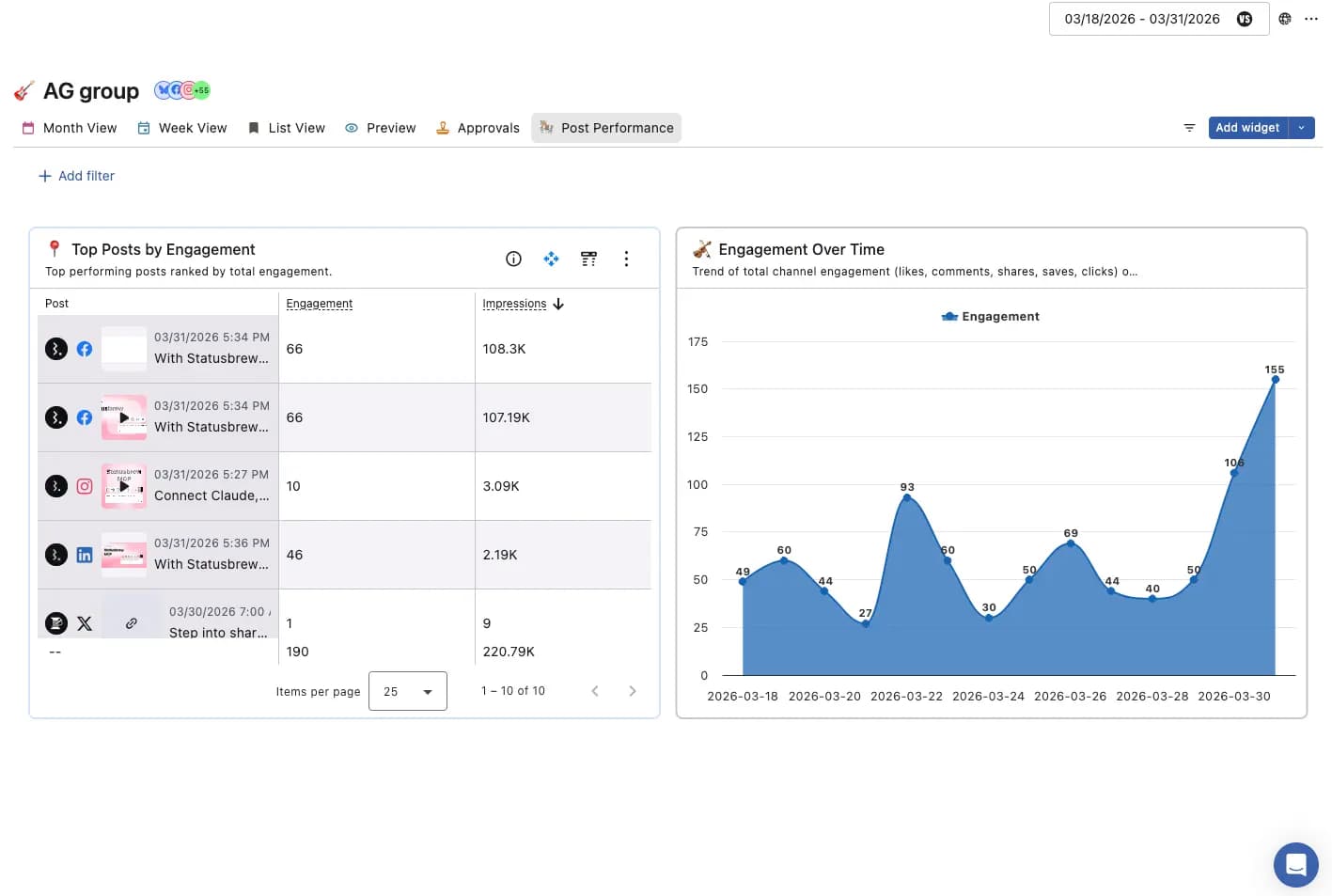
Task: Open the column settings icon in Top Posts widget
Action: click(x=588, y=259)
